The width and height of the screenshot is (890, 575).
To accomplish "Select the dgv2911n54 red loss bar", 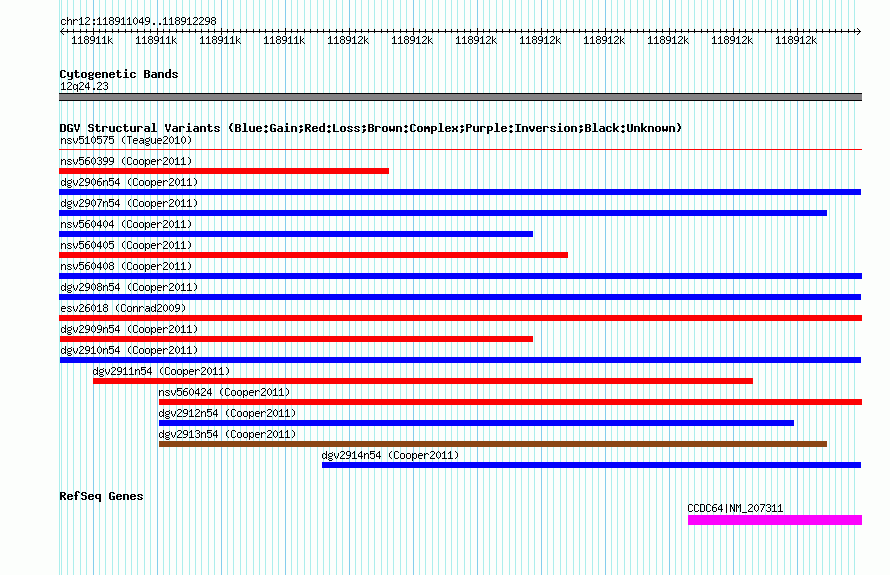I will (423, 381).
